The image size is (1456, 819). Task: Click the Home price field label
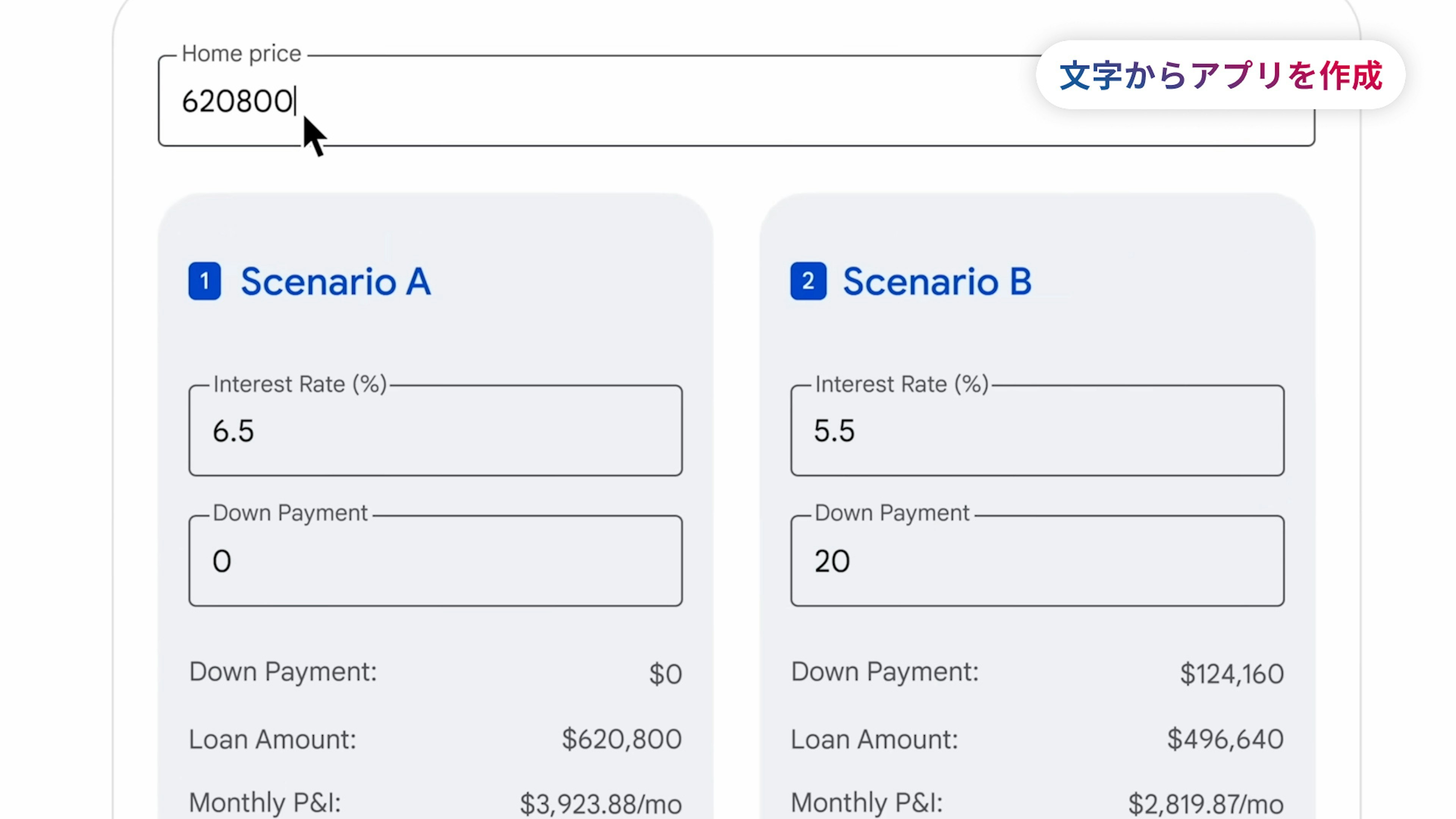pos(242,54)
